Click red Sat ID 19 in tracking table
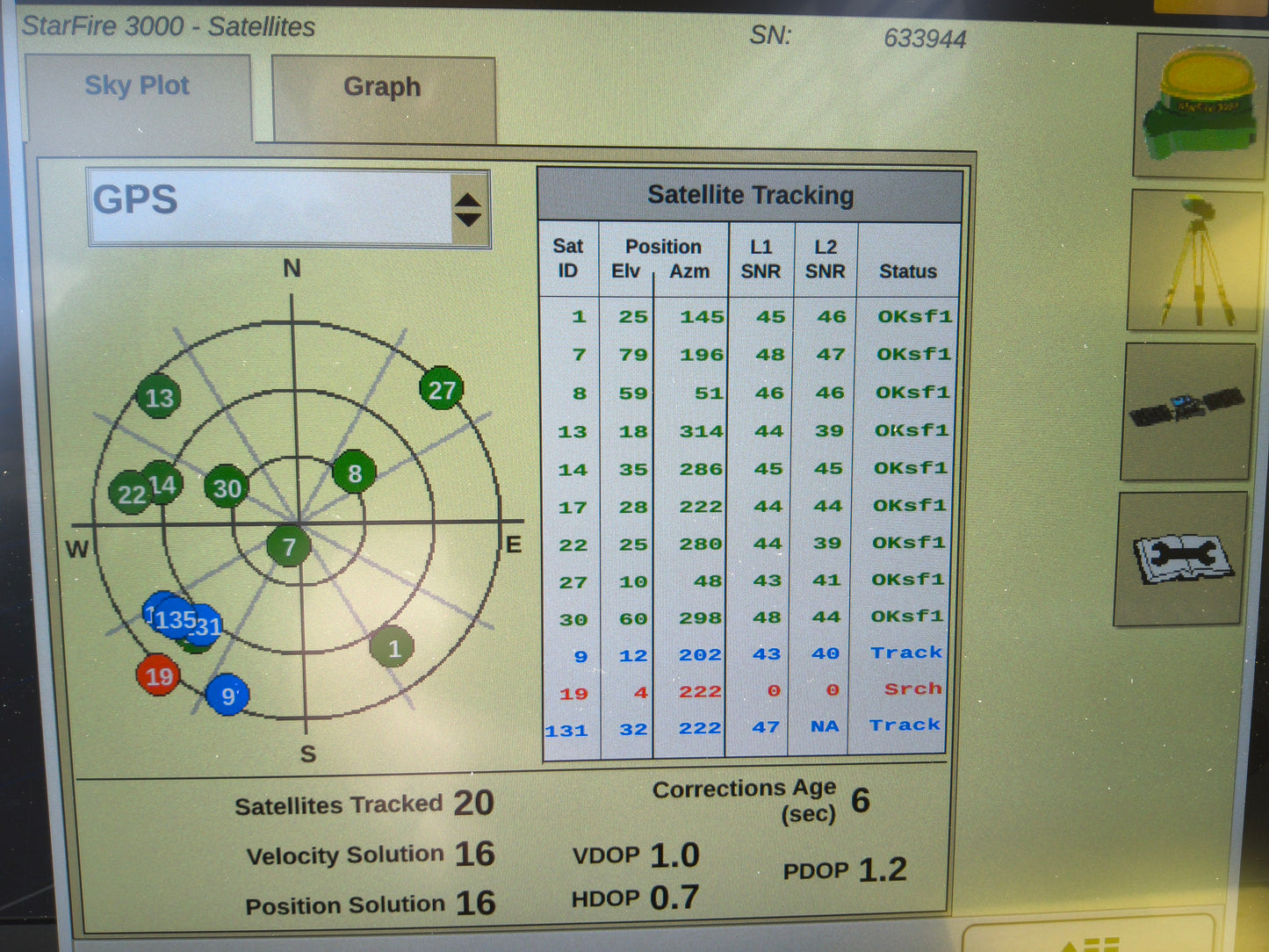Viewport: 1269px width, 952px height. [x=573, y=694]
